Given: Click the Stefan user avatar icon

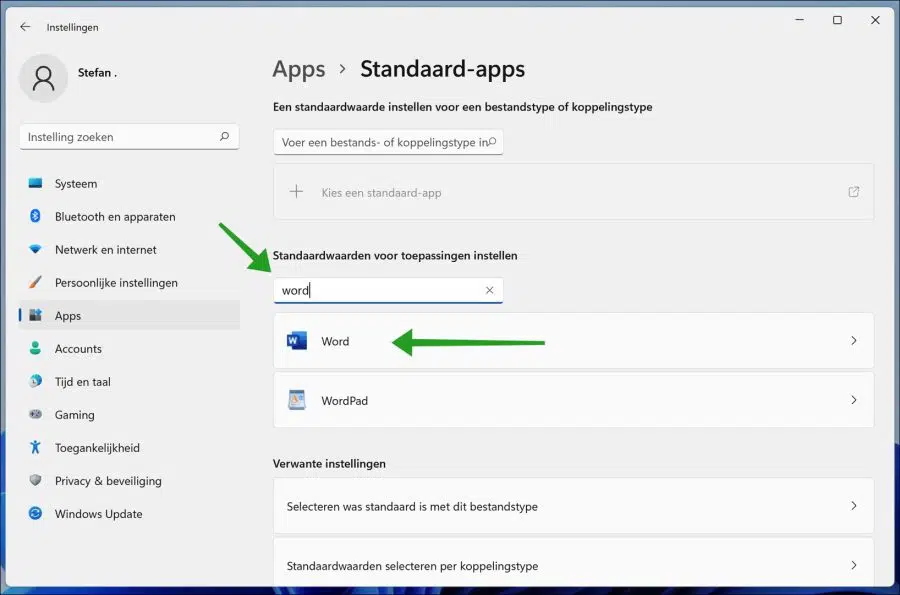Looking at the screenshot, I should click(x=44, y=78).
